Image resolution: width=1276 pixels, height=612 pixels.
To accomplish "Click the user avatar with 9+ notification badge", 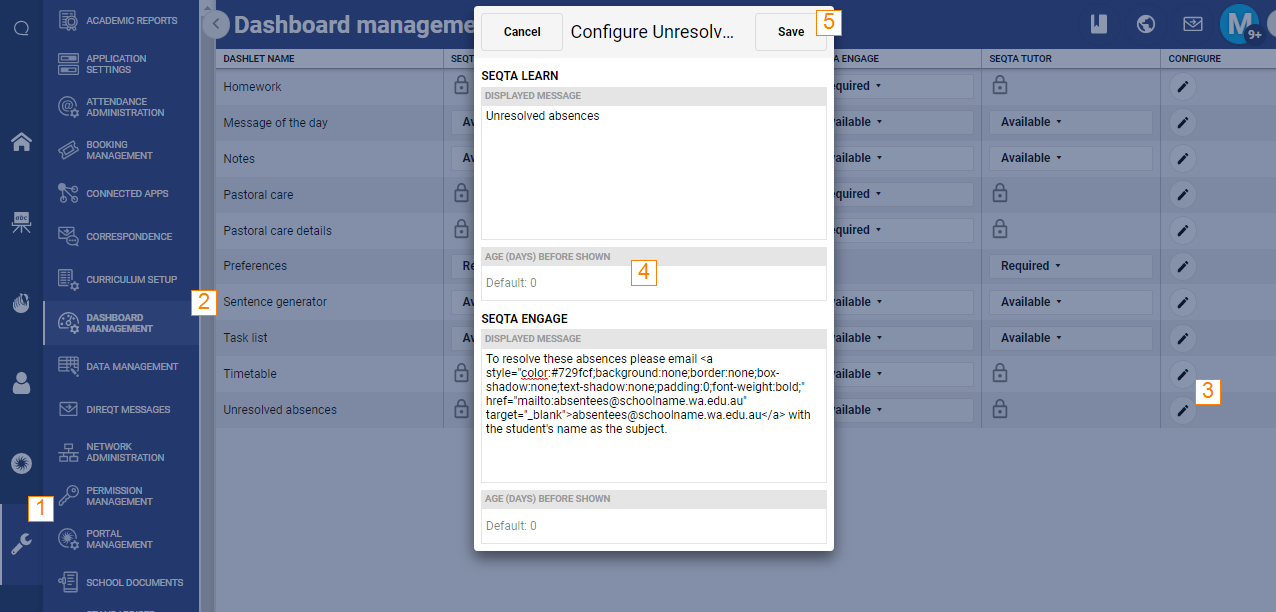I will (x=1240, y=23).
